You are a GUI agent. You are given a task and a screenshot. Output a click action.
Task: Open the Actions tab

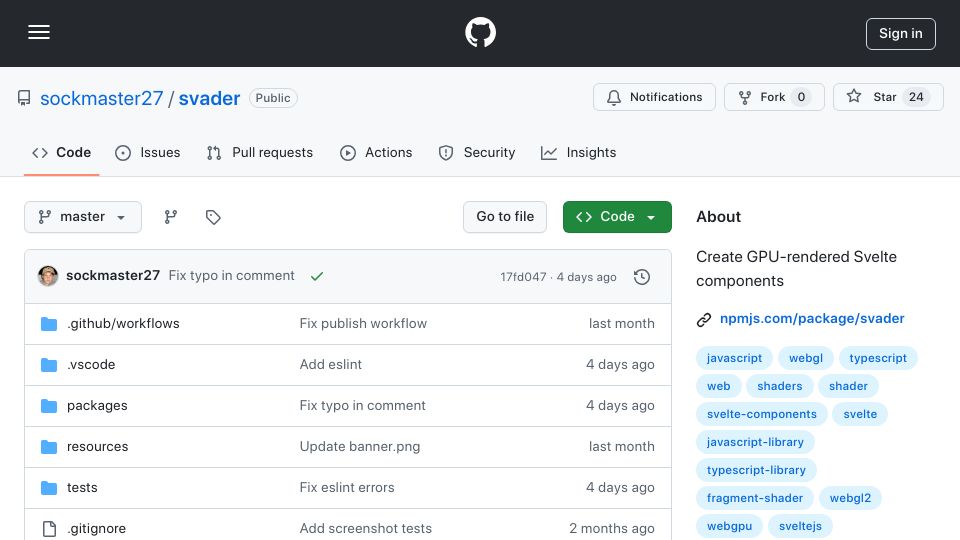pos(376,152)
